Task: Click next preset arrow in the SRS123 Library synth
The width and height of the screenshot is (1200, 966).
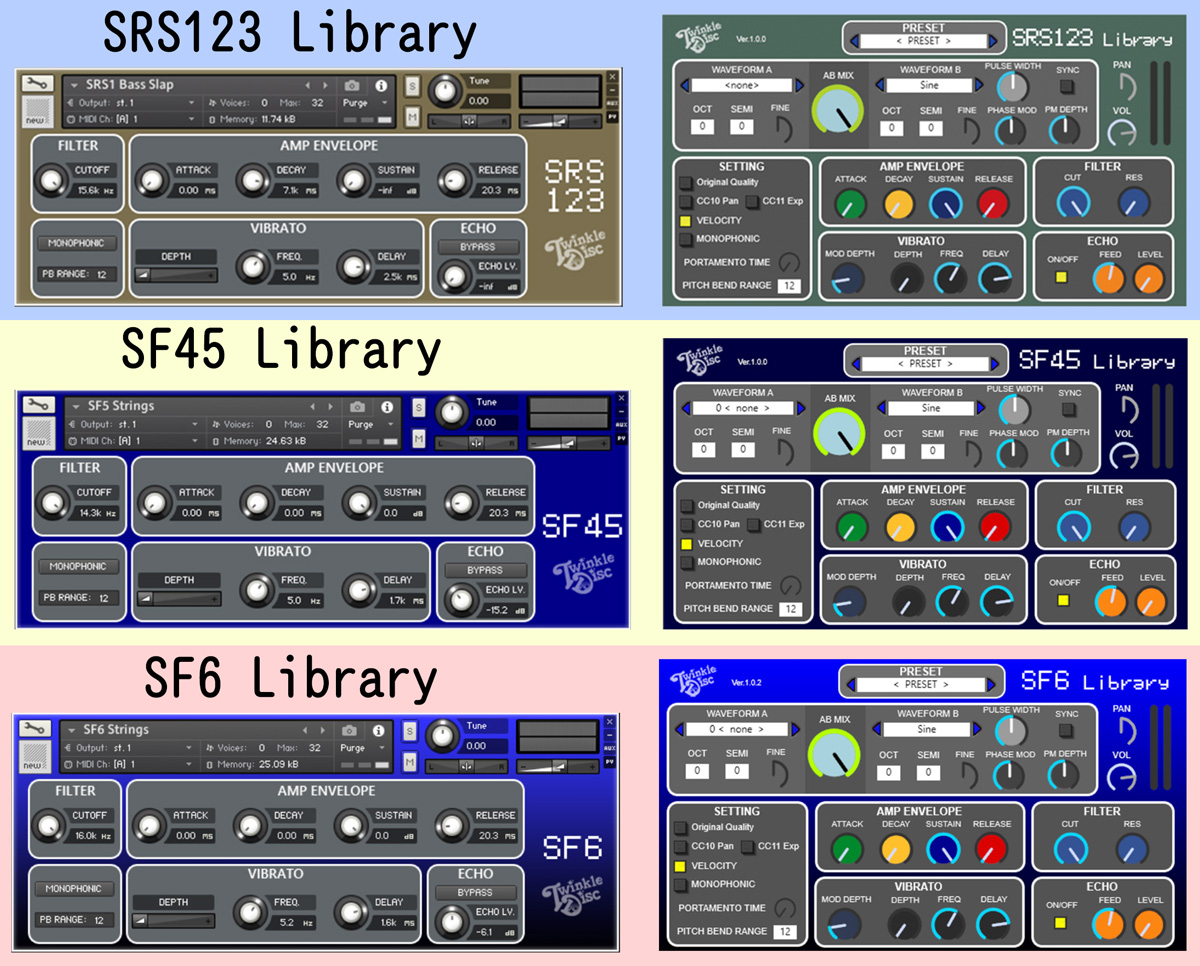Action: click(992, 41)
